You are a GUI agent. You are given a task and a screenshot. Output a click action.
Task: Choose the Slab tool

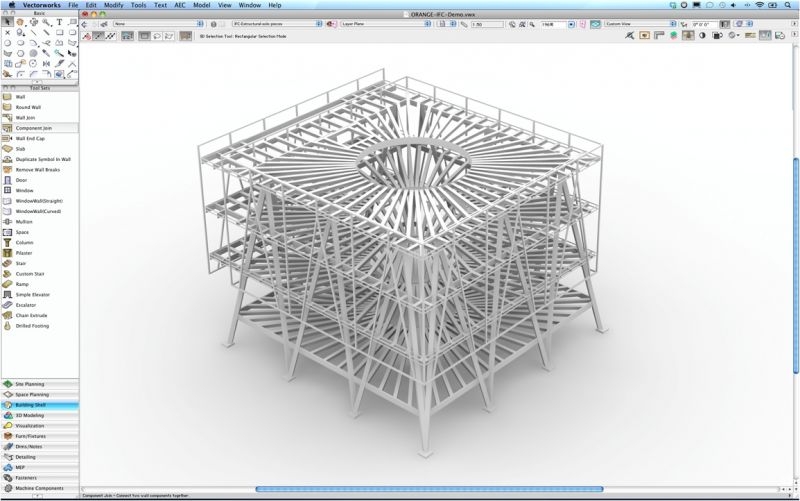[20, 149]
